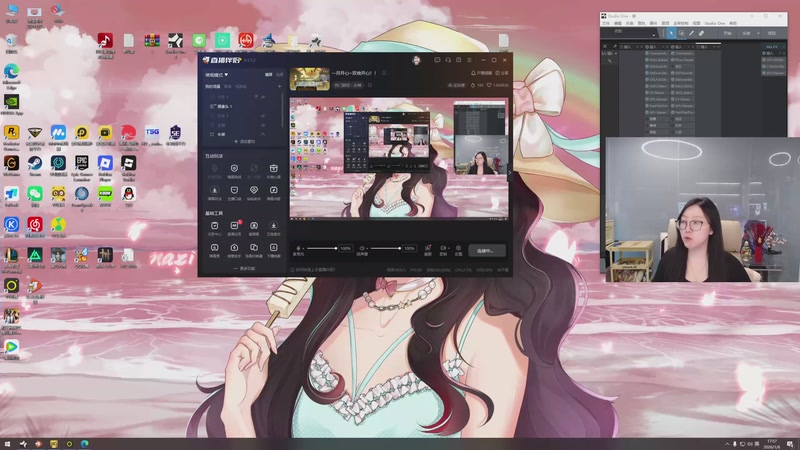The width and height of the screenshot is (800, 450).
Task: Open Steam desktop shortcut
Action: tap(35, 165)
